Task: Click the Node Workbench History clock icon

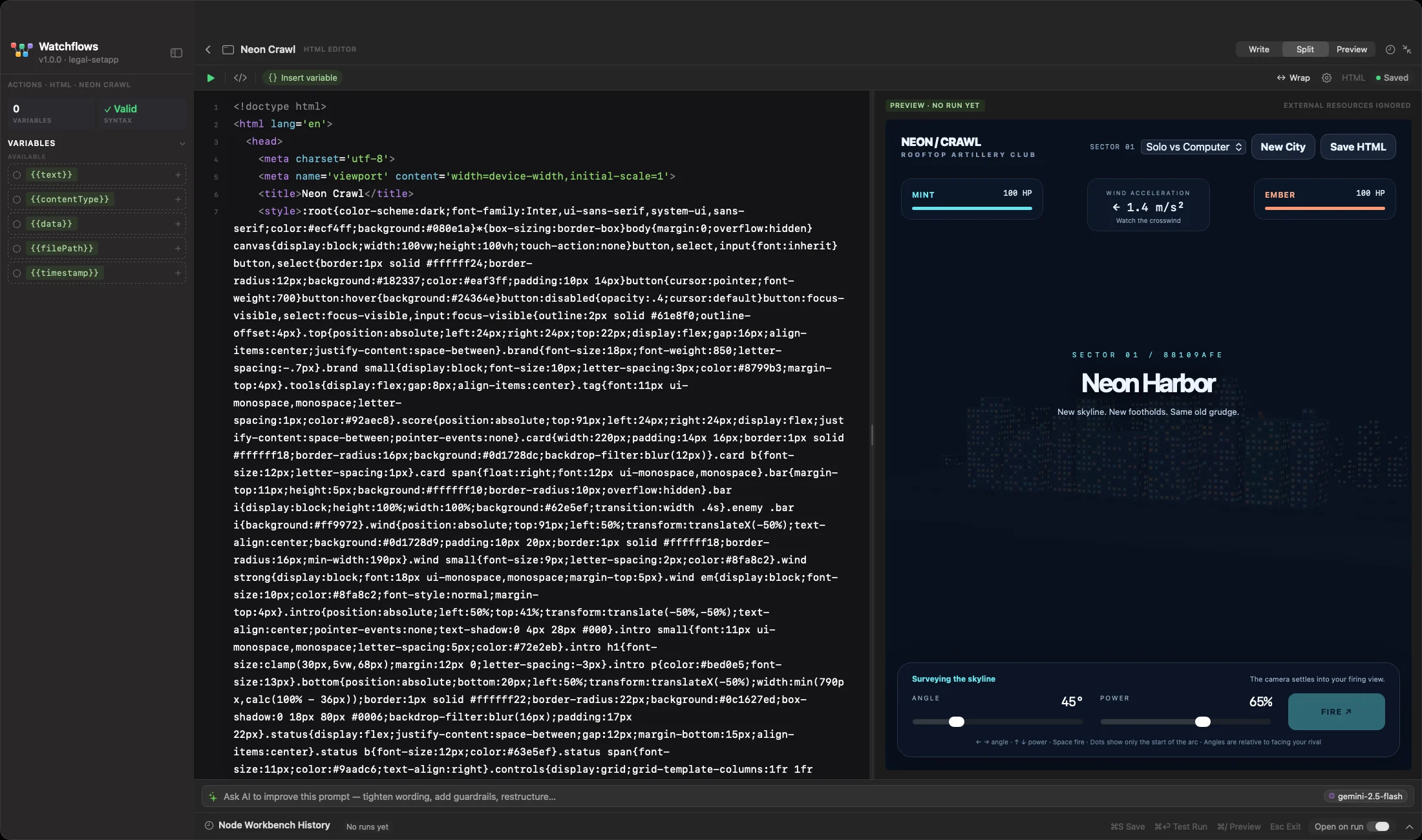Action: coord(209,825)
